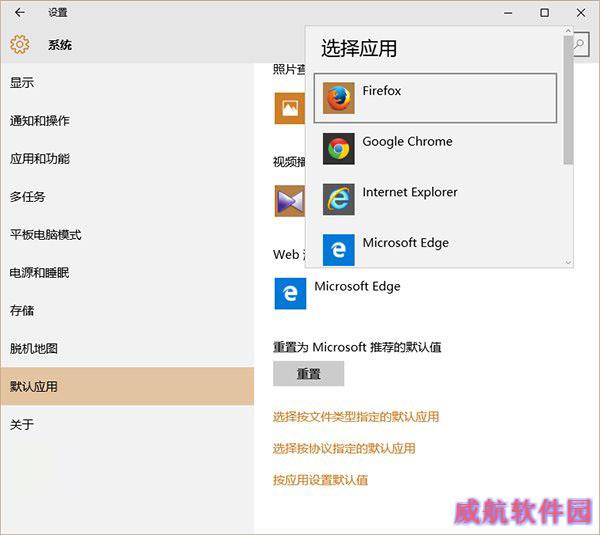Click the Microsoft Edge icon in the popup list
Viewport: 600px width, 535px height.
338,250
